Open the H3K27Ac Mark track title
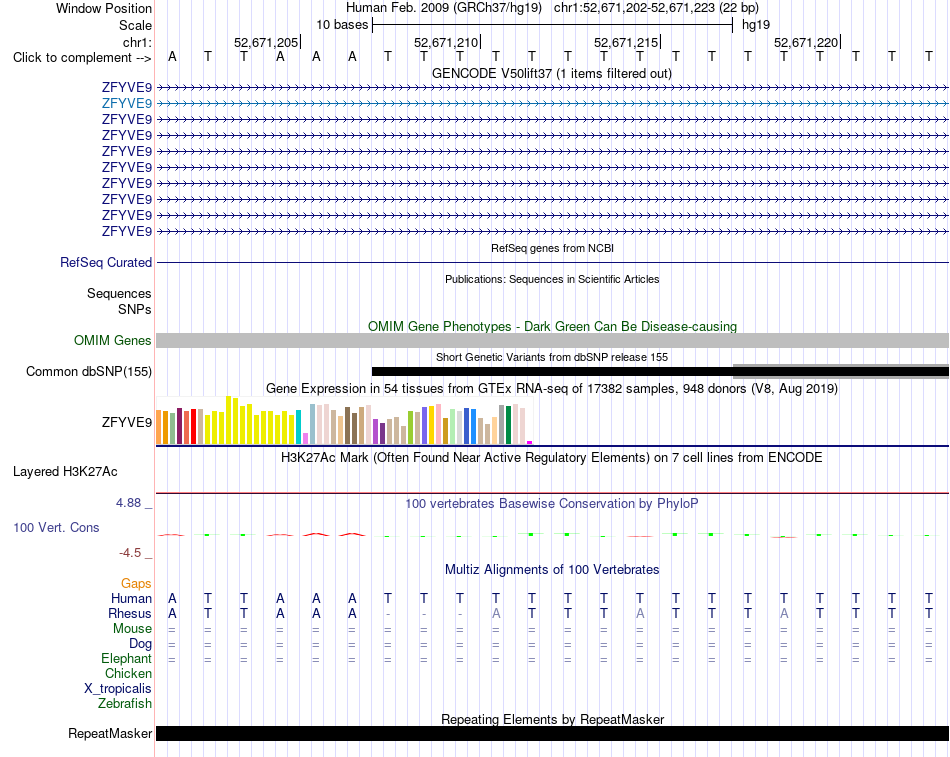The width and height of the screenshot is (950, 757). [552, 458]
